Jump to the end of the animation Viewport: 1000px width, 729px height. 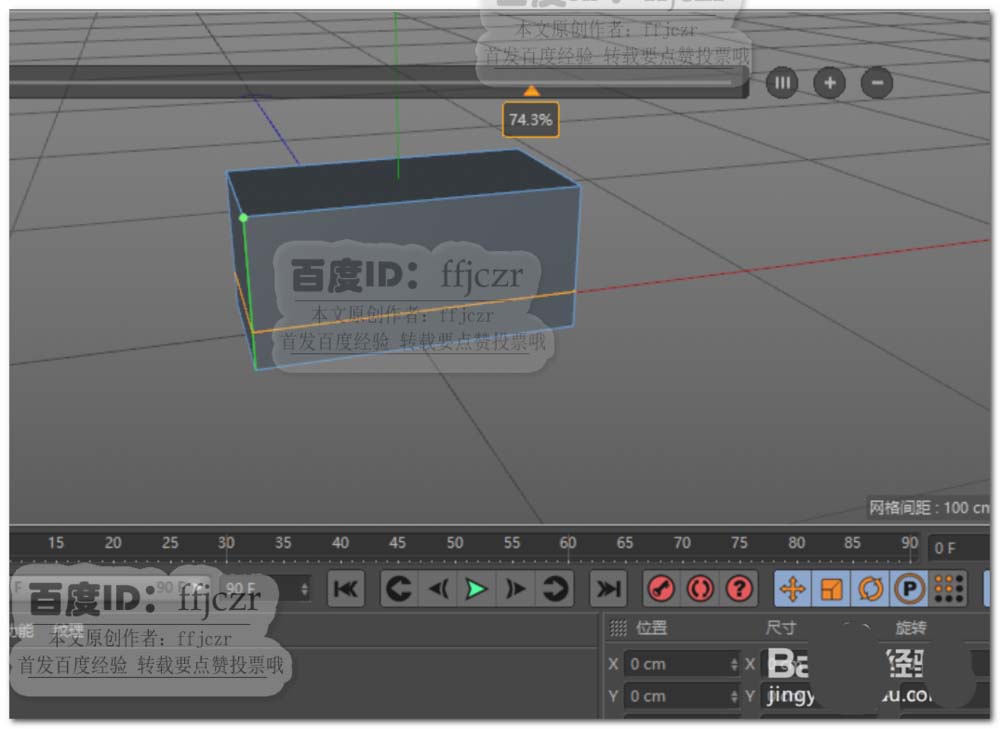click(x=608, y=588)
